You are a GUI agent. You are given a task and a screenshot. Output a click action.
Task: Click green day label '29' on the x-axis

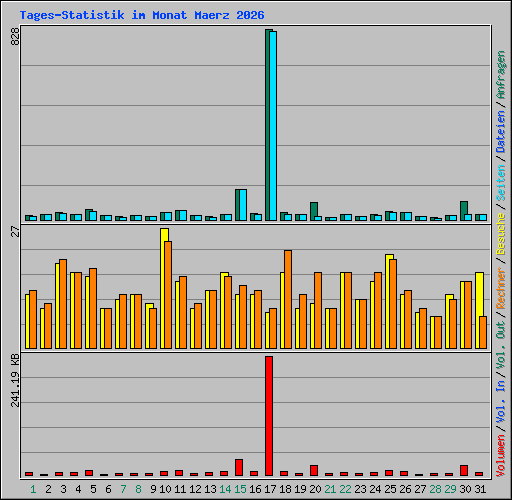450,489
